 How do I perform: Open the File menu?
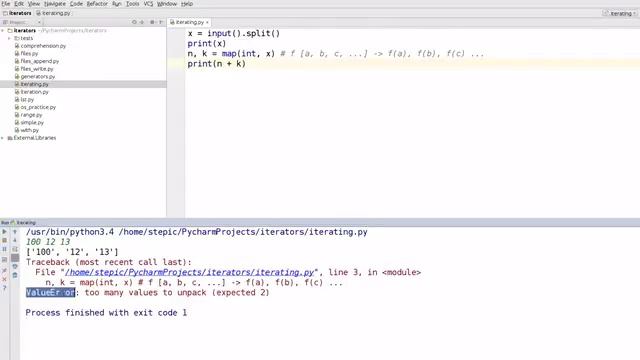(x=6, y=4)
